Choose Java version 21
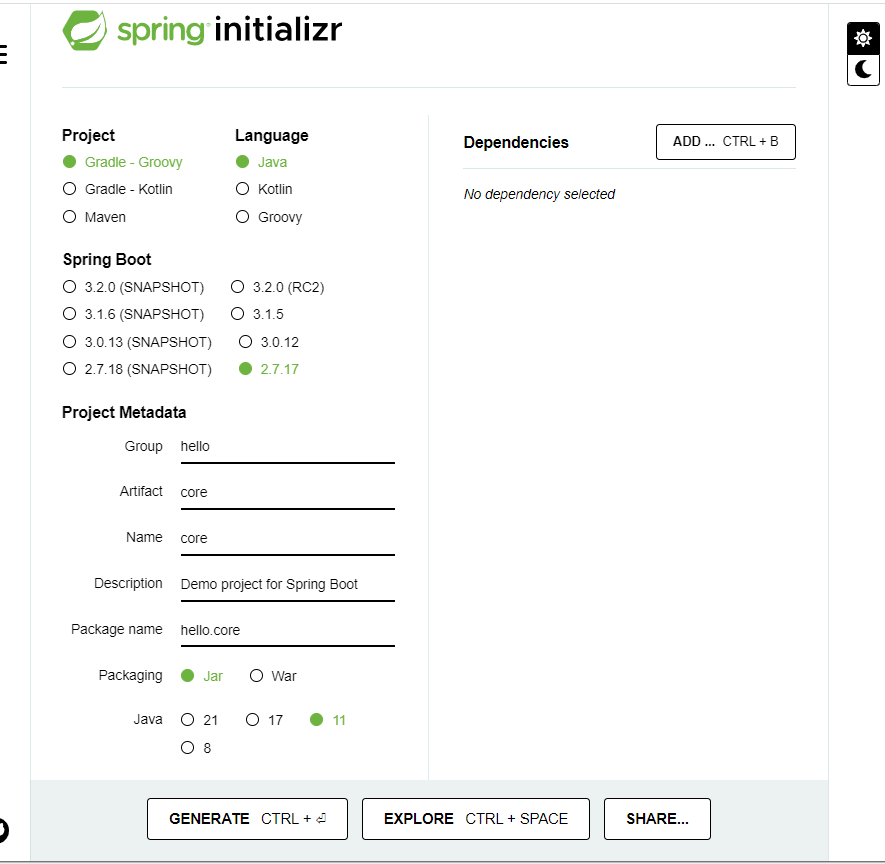 click(x=199, y=720)
